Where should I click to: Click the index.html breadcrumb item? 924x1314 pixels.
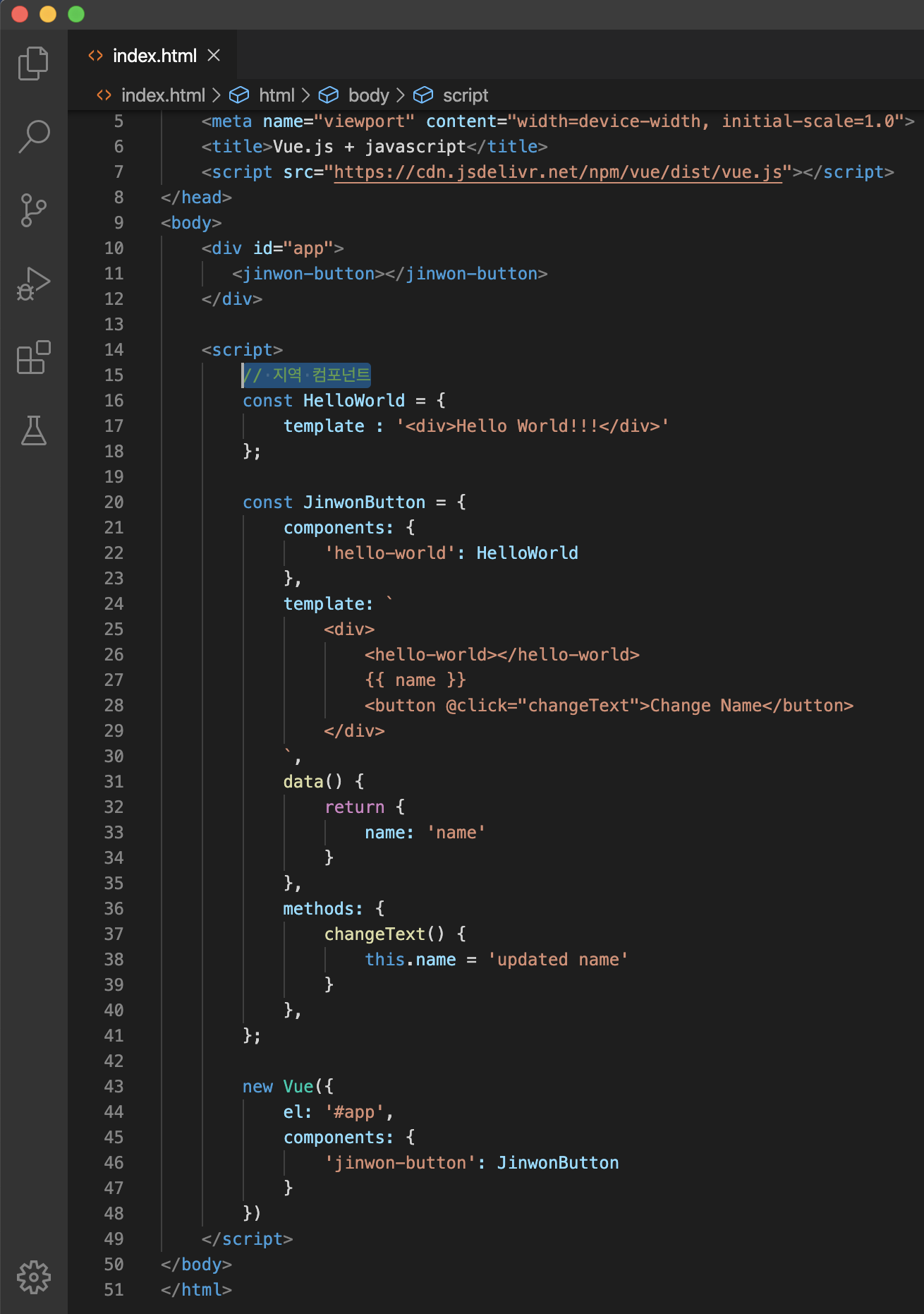pos(163,95)
